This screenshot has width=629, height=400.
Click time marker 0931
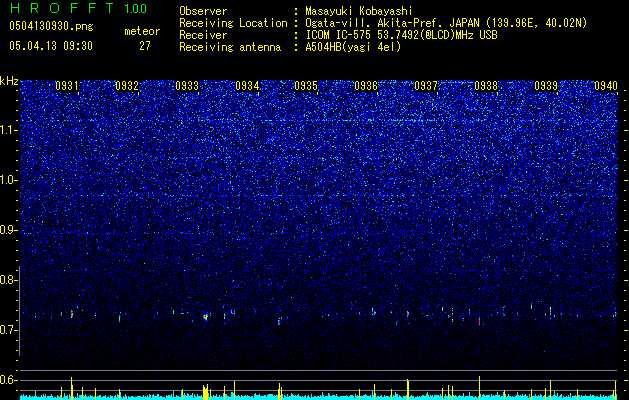pyautogui.click(x=67, y=85)
